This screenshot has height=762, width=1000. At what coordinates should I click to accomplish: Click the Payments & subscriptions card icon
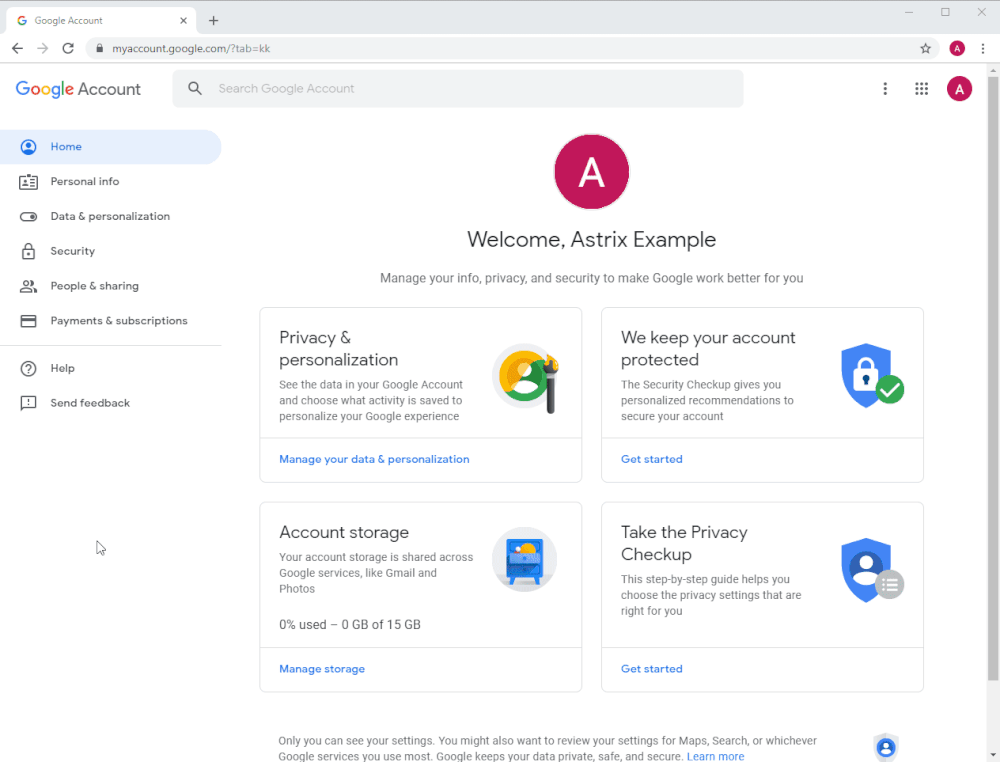28,321
